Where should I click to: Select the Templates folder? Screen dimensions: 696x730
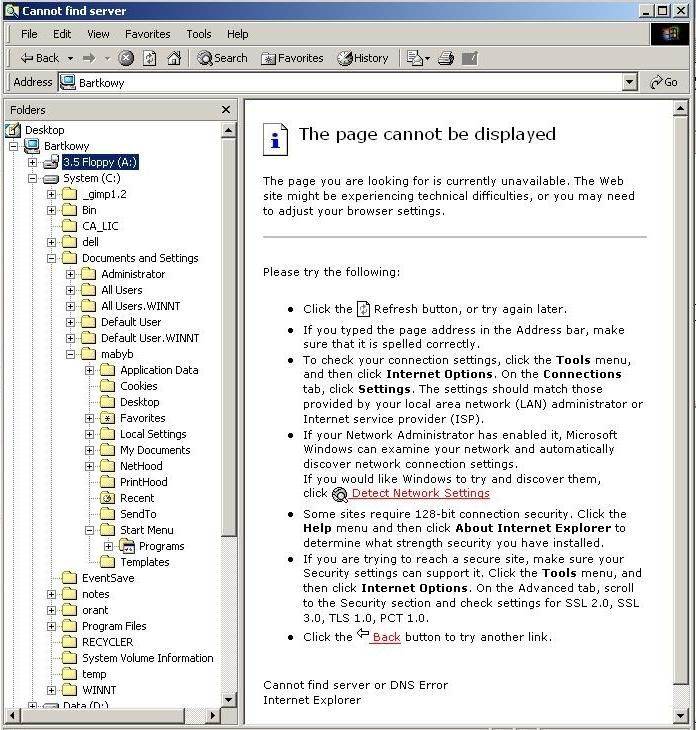[145, 562]
